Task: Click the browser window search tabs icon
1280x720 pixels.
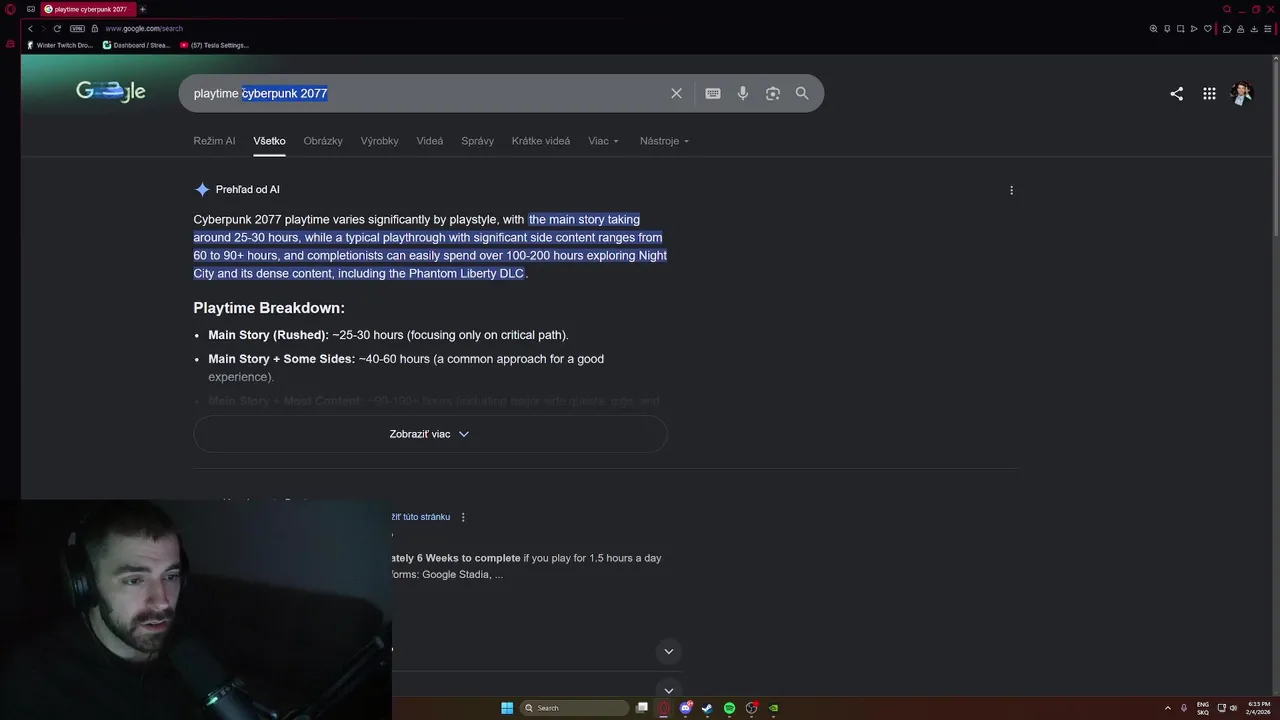Action: [1227, 9]
